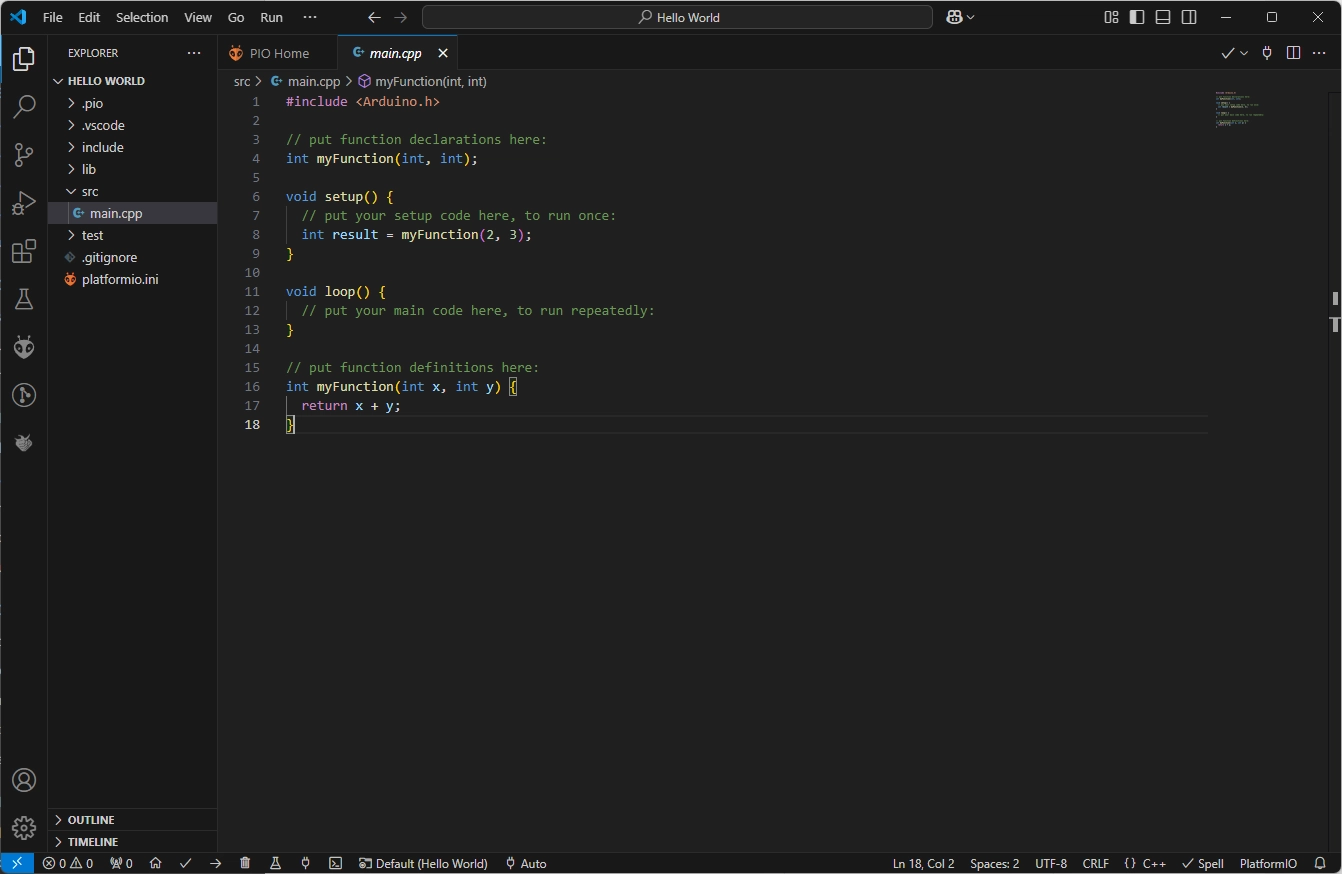Click the Default (Hello World) environment button
Viewport: 1342px width, 874px height.
coord(423,863)
